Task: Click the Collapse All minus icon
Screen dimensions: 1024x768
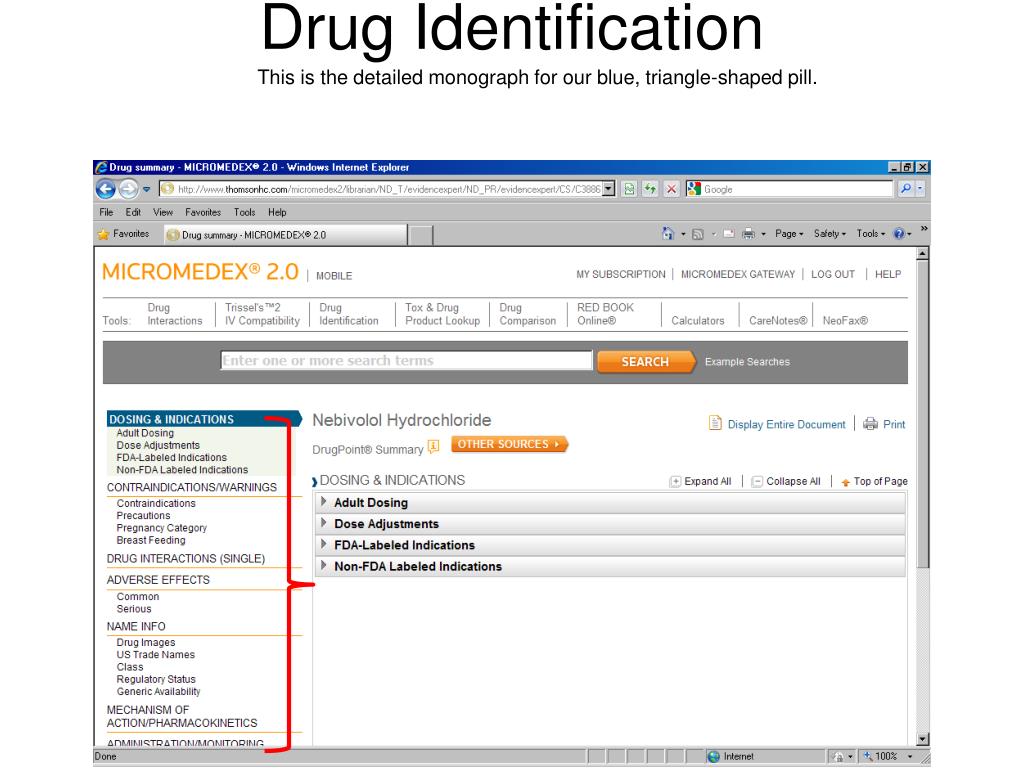Action: (x=757, y=482)
